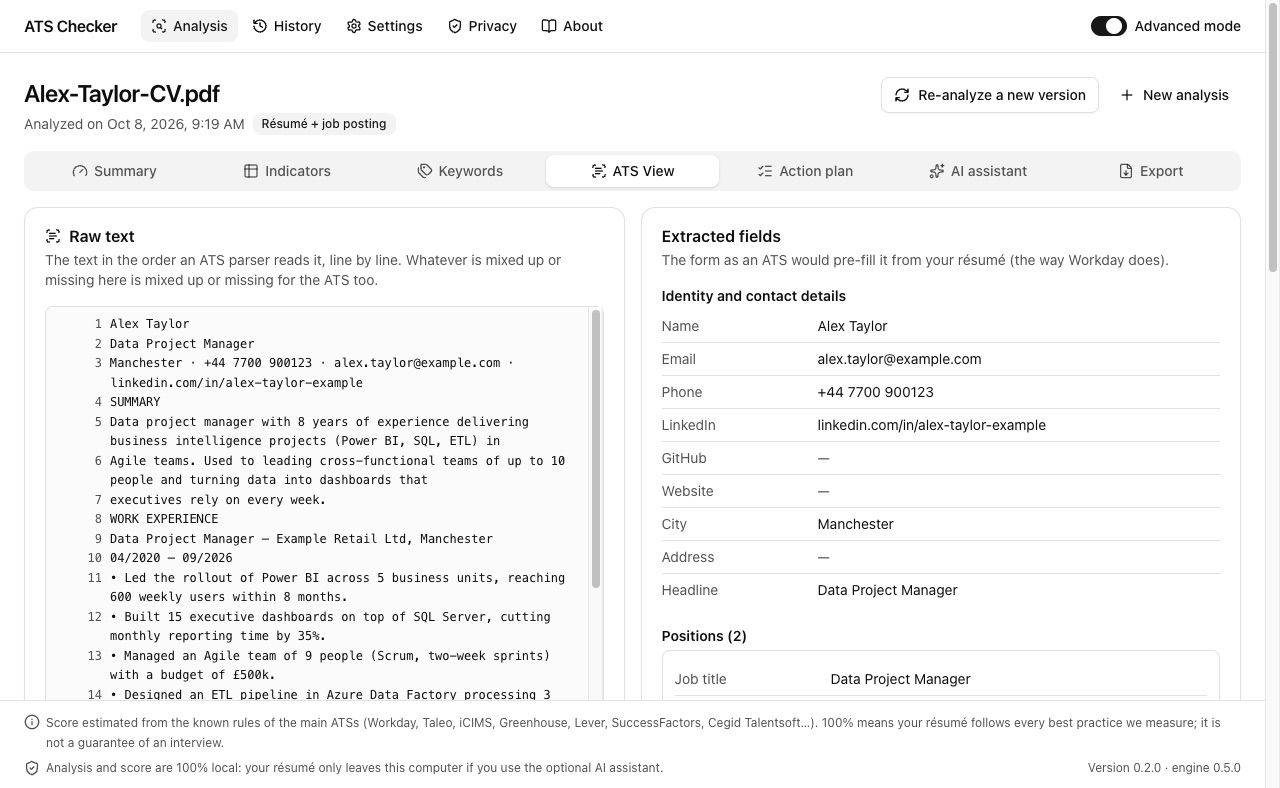Click the refresh icon on Re-analyze button
1280x788 pixels.
(902, 95)
